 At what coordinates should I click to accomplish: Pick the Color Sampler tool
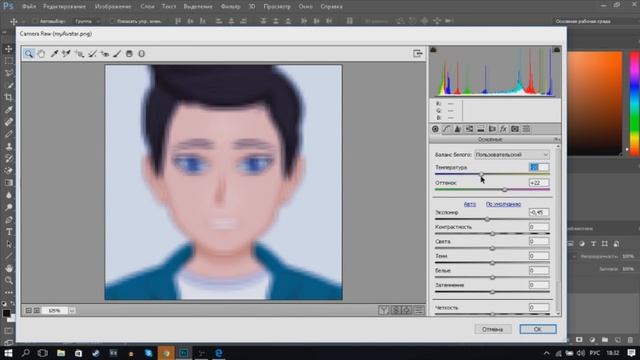pos(66,54)
